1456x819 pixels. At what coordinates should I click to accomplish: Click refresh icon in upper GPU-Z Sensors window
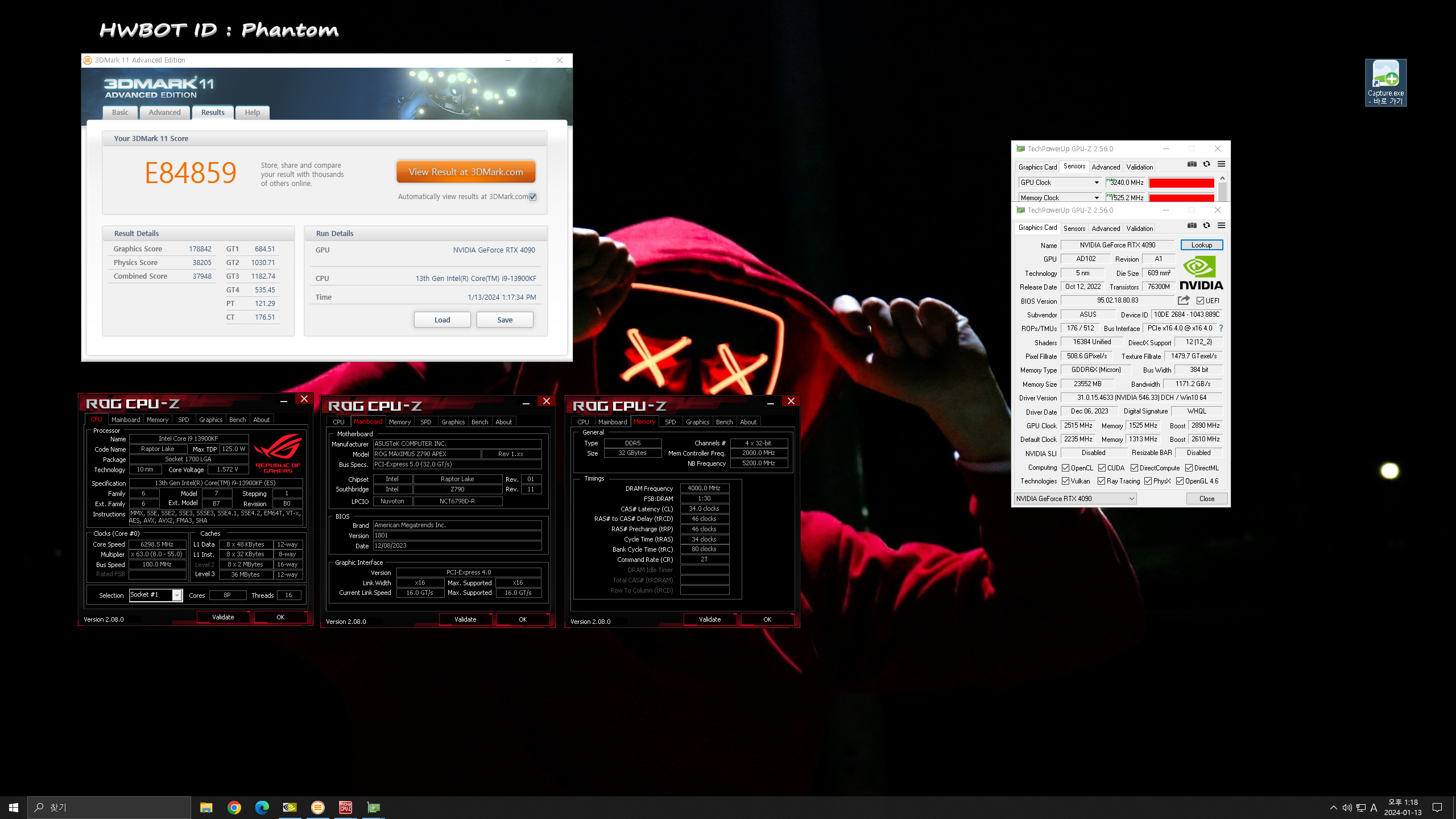click(x=1206, y=164)
